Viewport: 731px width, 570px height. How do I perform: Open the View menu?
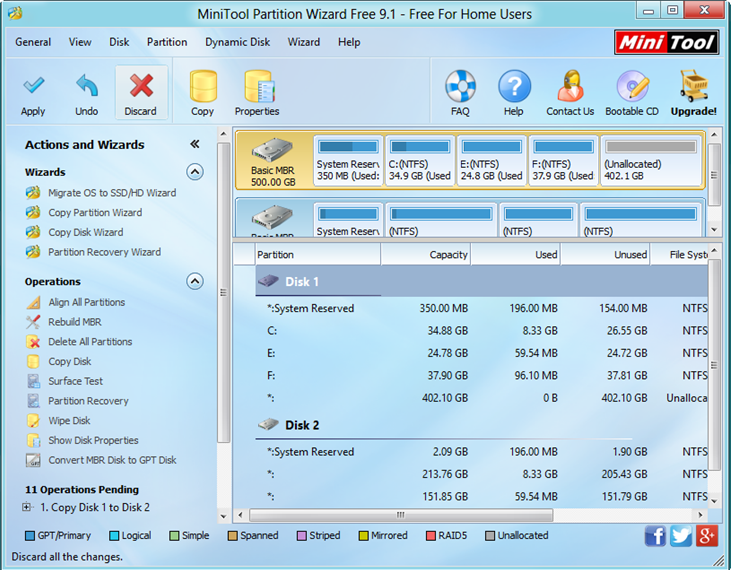point(80,42)
